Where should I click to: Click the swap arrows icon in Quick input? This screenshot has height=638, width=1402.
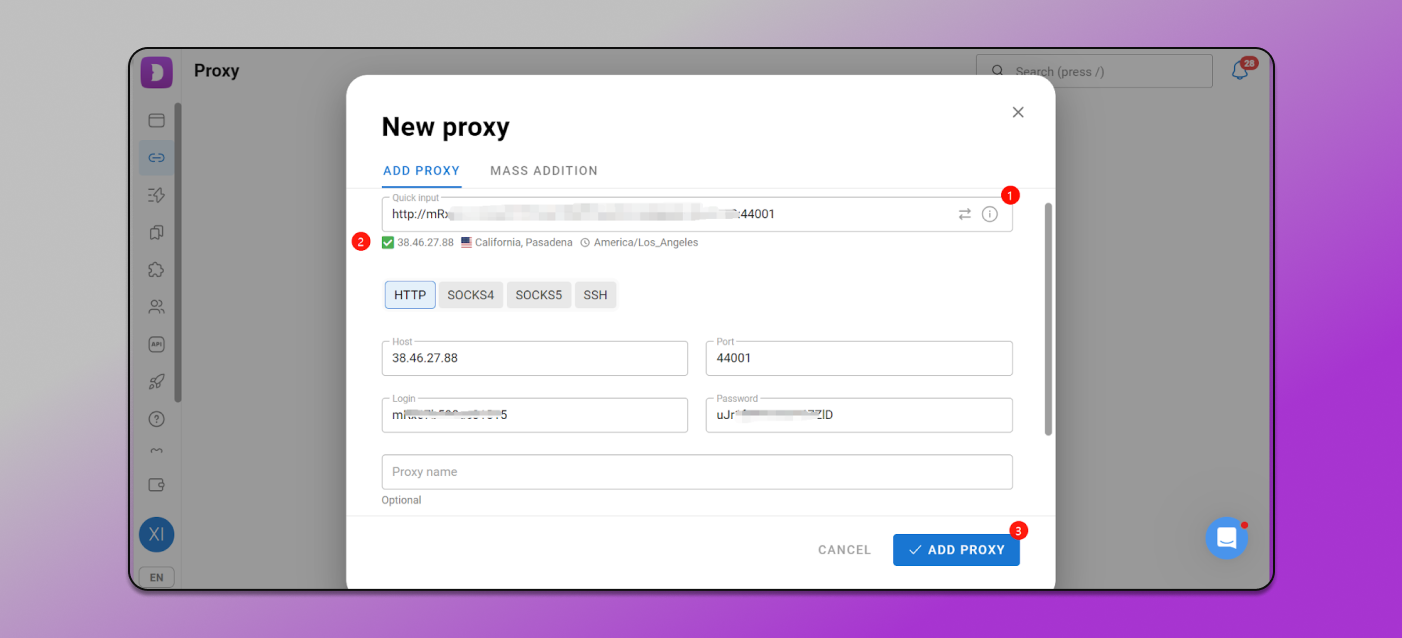[964, 213]
